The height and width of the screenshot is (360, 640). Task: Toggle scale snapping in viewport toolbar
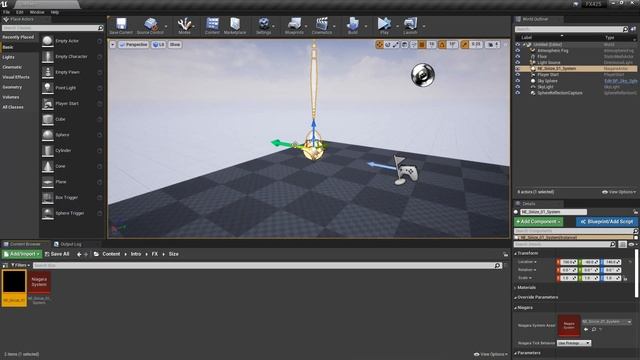pos(464,44)
